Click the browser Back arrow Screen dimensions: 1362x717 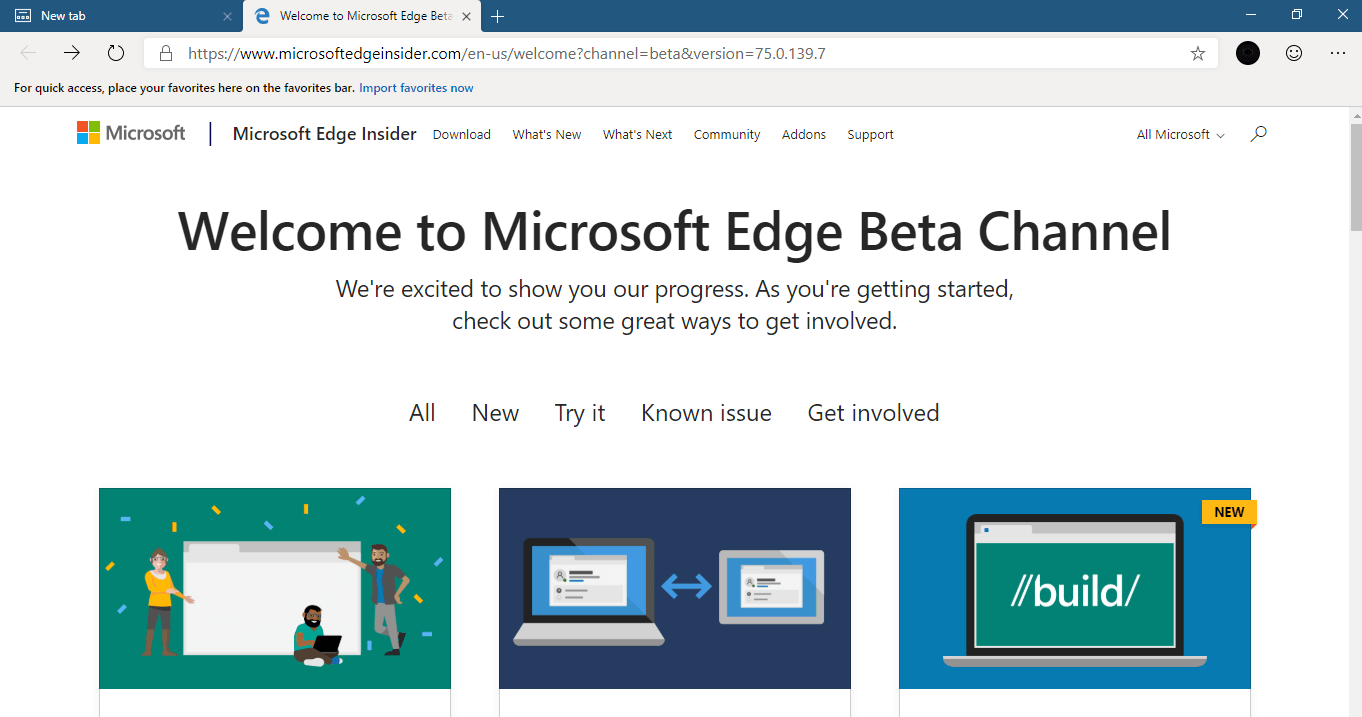[28, 53]
